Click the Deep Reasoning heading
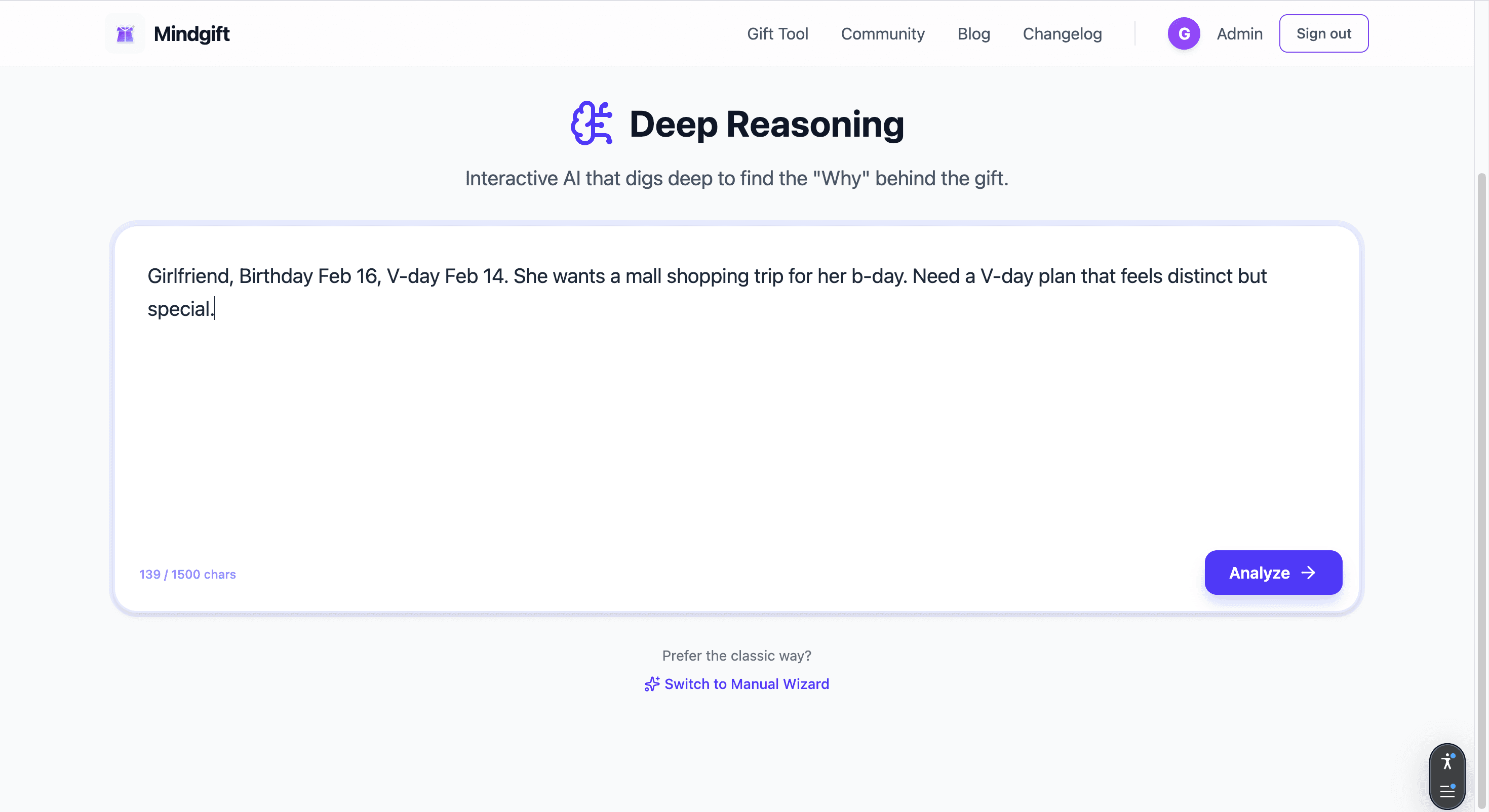 pyautogui.click(x=766, y=123)
